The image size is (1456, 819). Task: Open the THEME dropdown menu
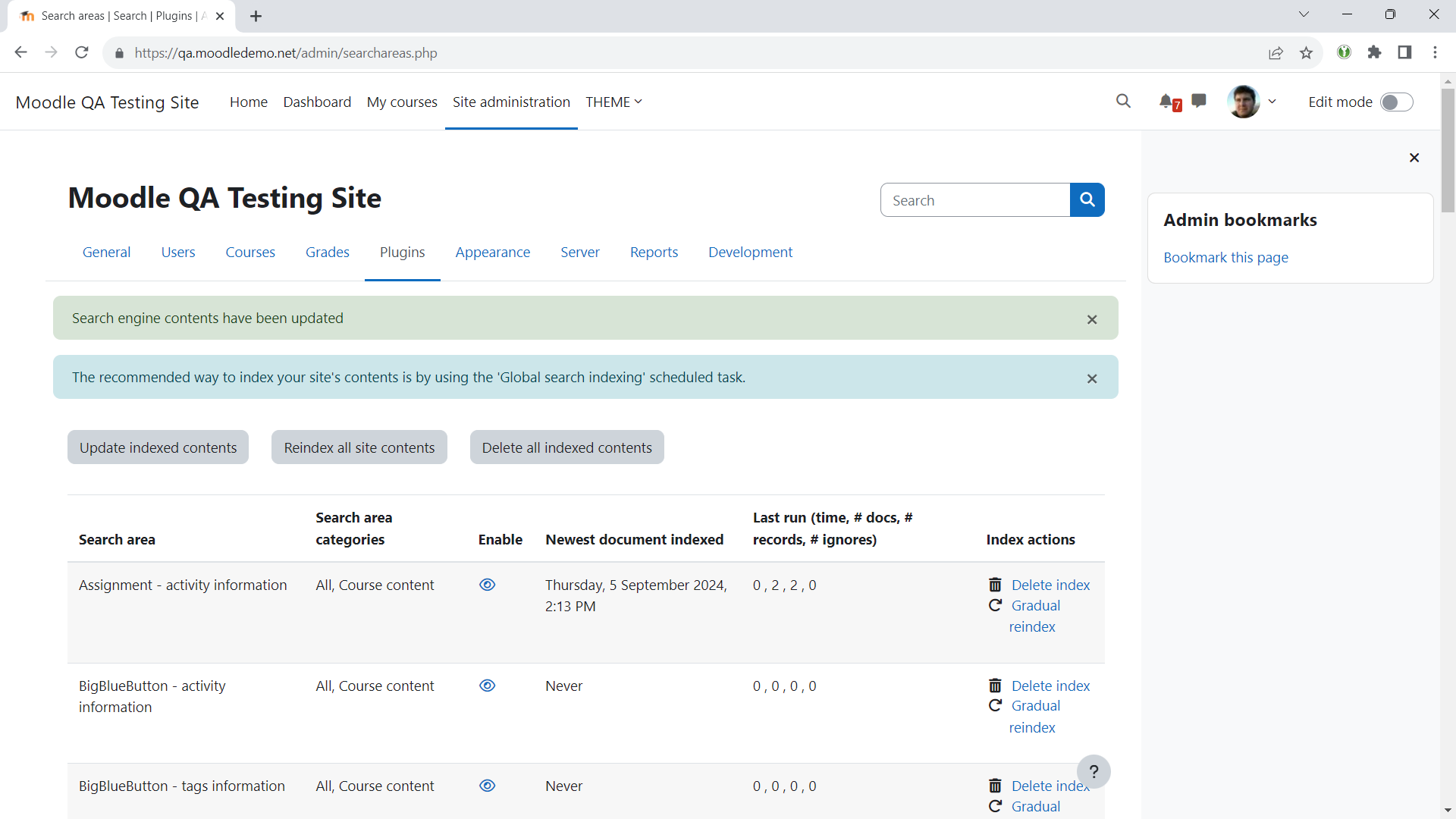point(613,102)
